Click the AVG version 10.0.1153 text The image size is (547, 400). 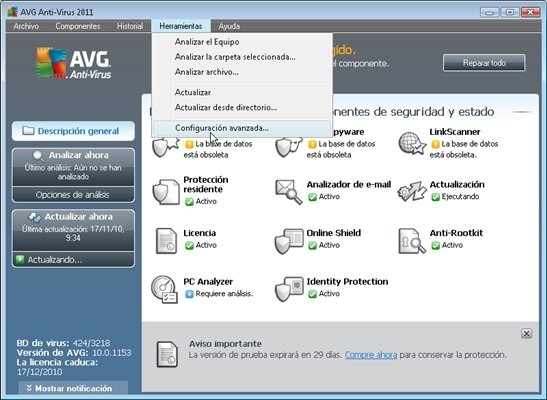pos(111,353)
